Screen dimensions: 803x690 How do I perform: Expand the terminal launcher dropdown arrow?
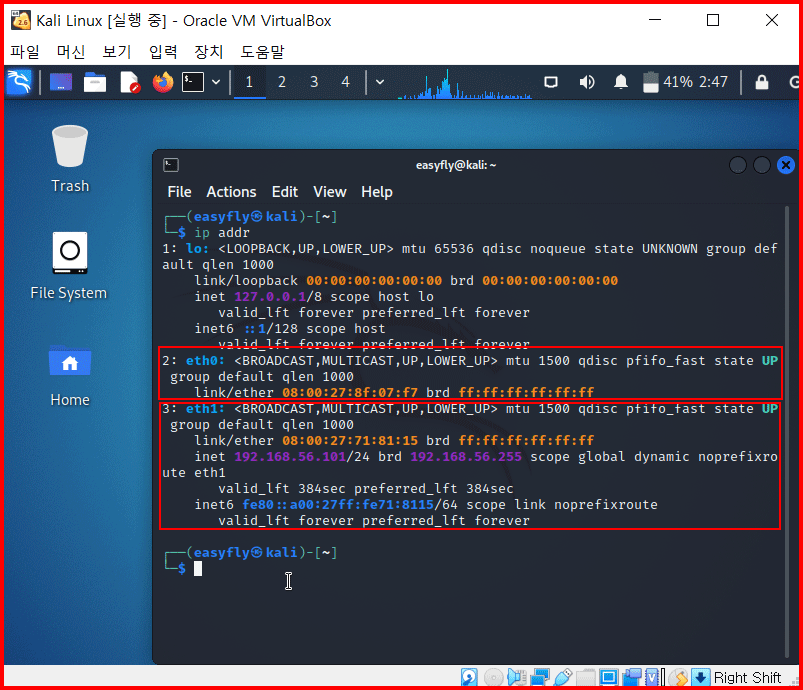point(216,82)
